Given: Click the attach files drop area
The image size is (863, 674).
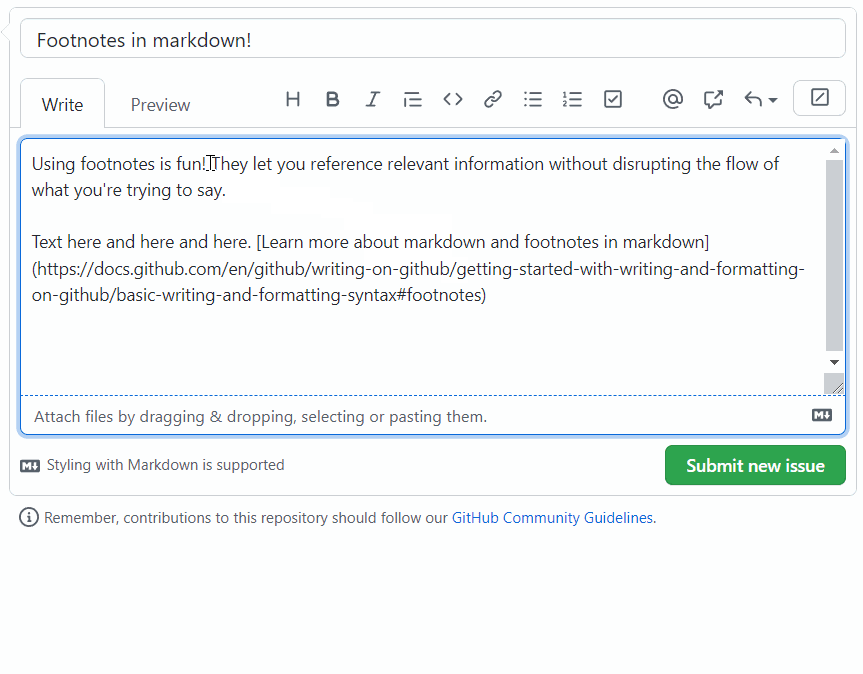Looking at the screenshot, I should 260,417.
